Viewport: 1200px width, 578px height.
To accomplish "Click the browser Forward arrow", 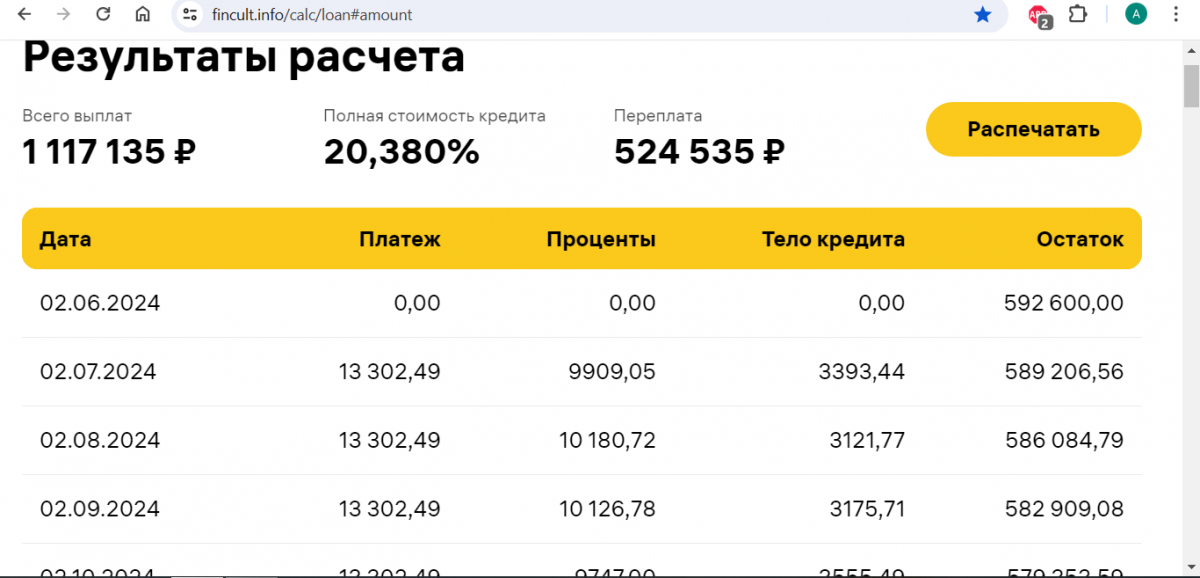I will [x=63, y=15].
